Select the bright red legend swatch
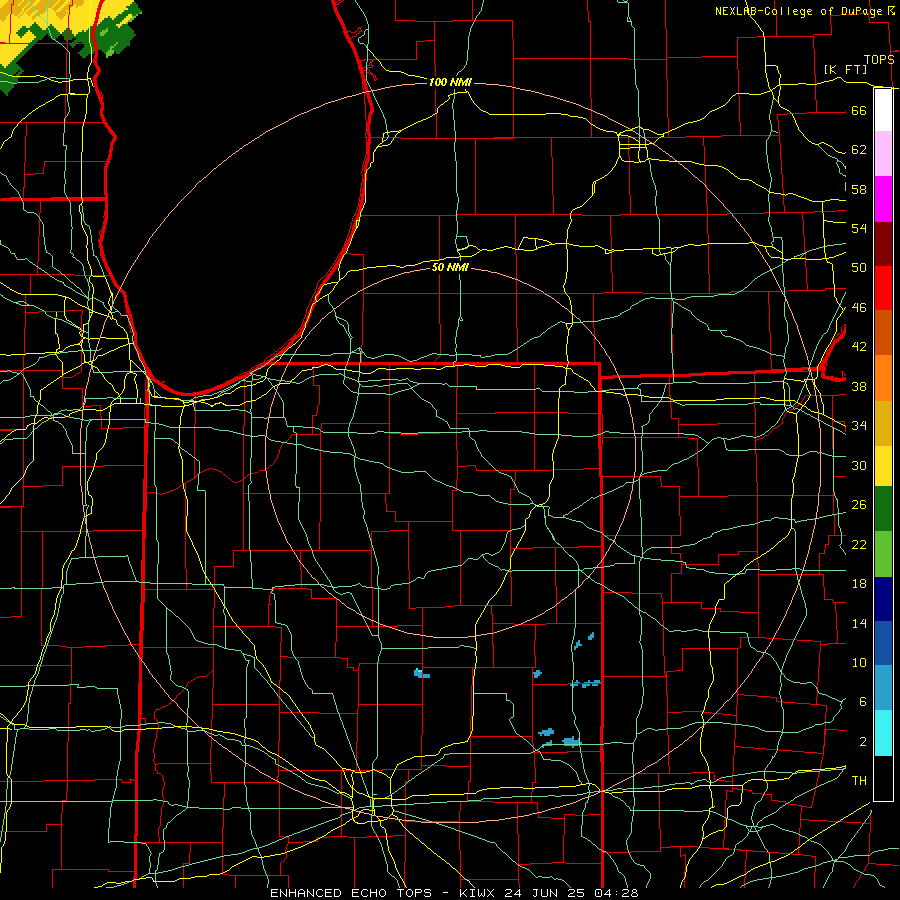900x900 pixels. pyautogui.click(x=883, y=288)
